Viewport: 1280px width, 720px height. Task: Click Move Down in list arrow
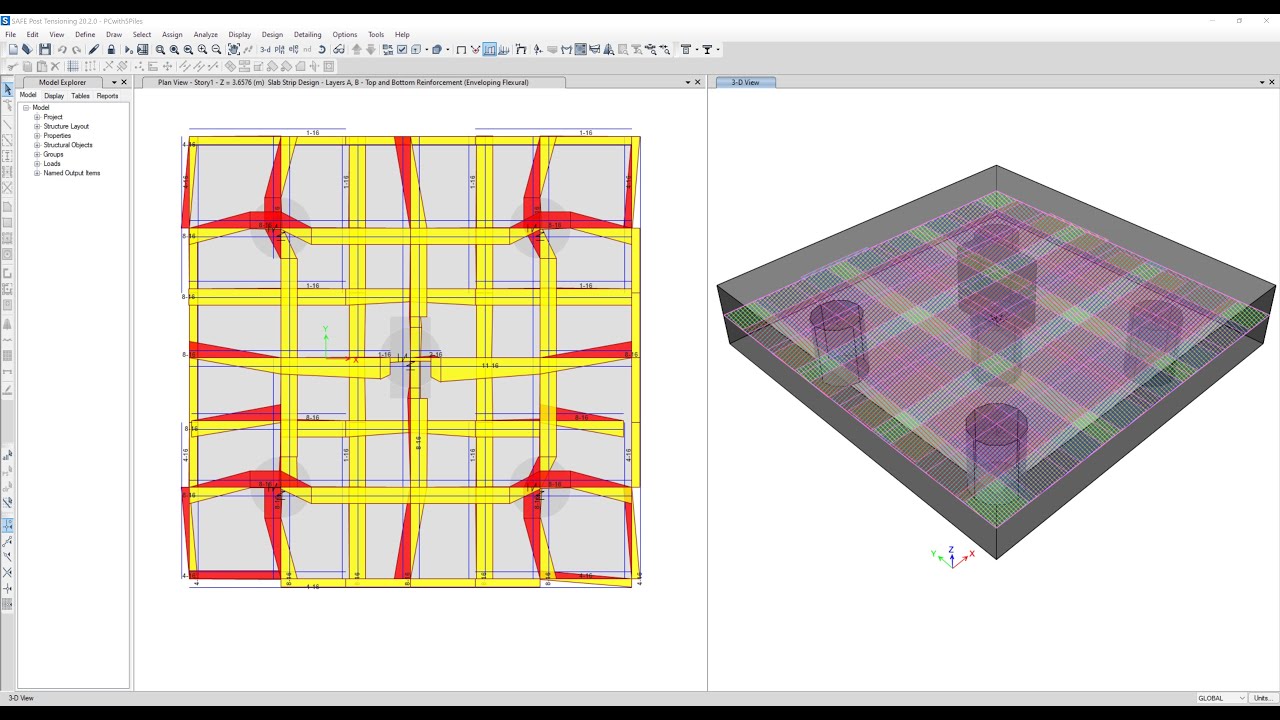pos(371,49)
